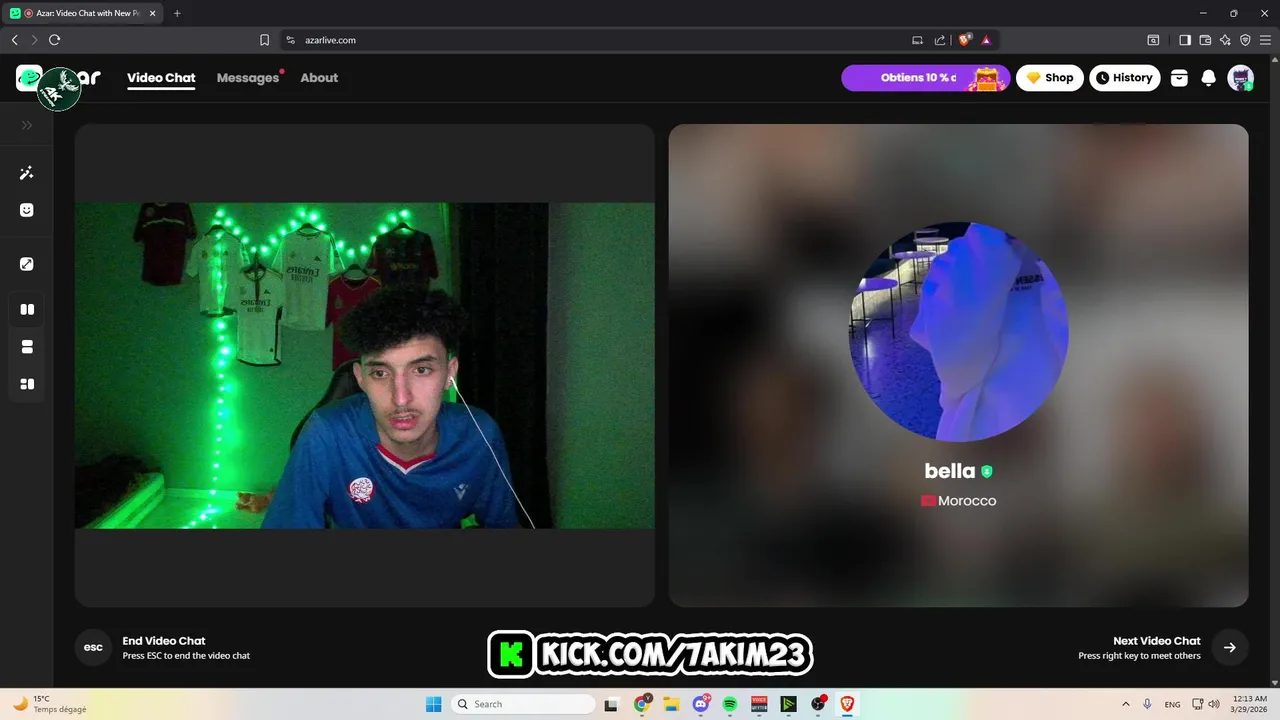This screenshot has height=720, width=1280.
Task: Click the microphone tray icon
Action: point(1147,704)
